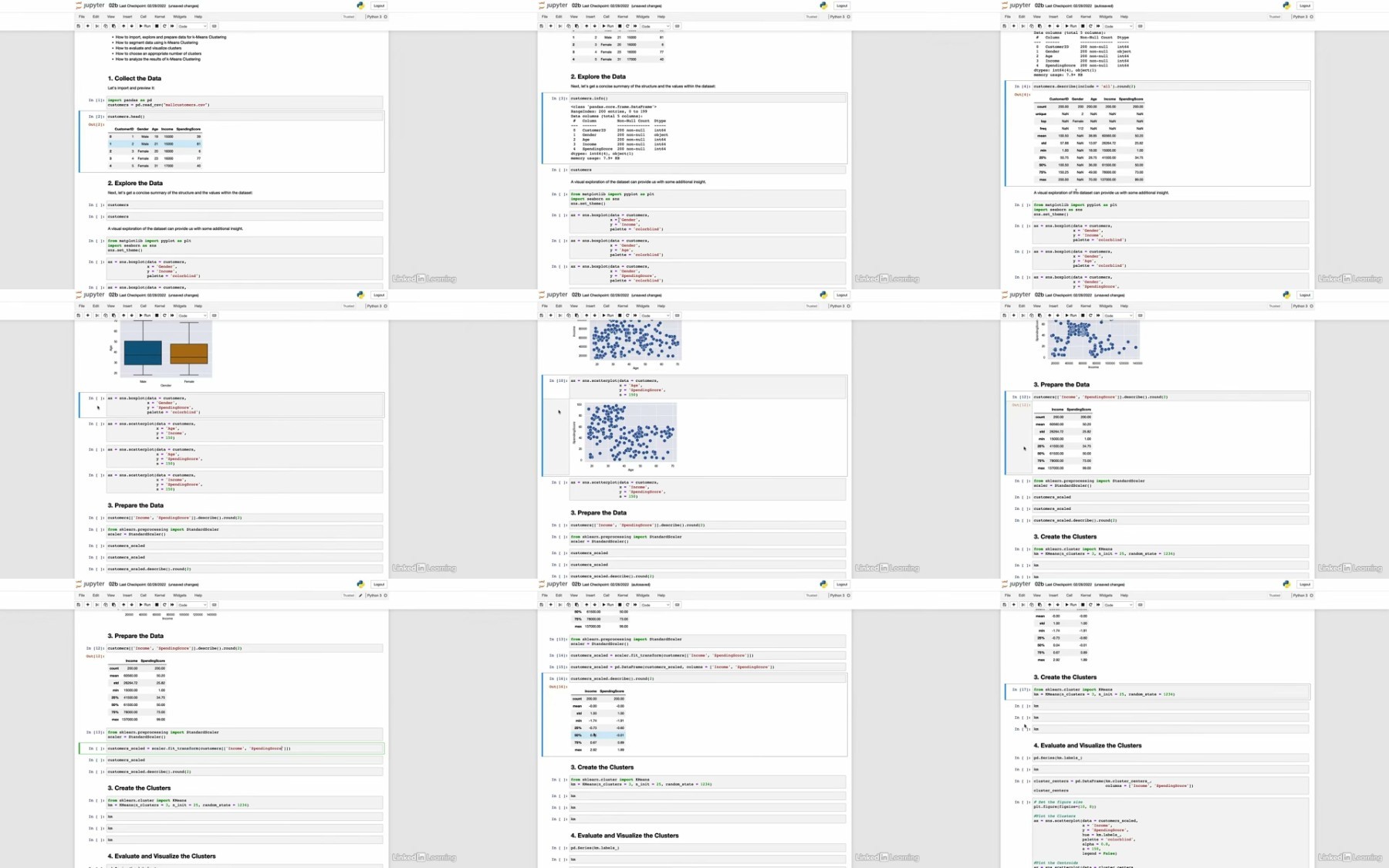Click copy icon in the green-bordered cell notebook

106,605
